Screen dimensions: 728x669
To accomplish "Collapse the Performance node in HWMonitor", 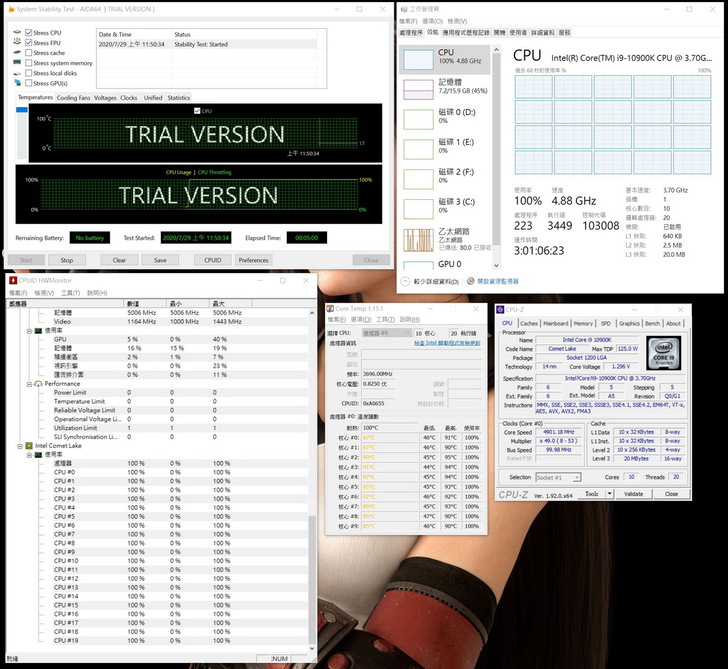I will (29, 383).
